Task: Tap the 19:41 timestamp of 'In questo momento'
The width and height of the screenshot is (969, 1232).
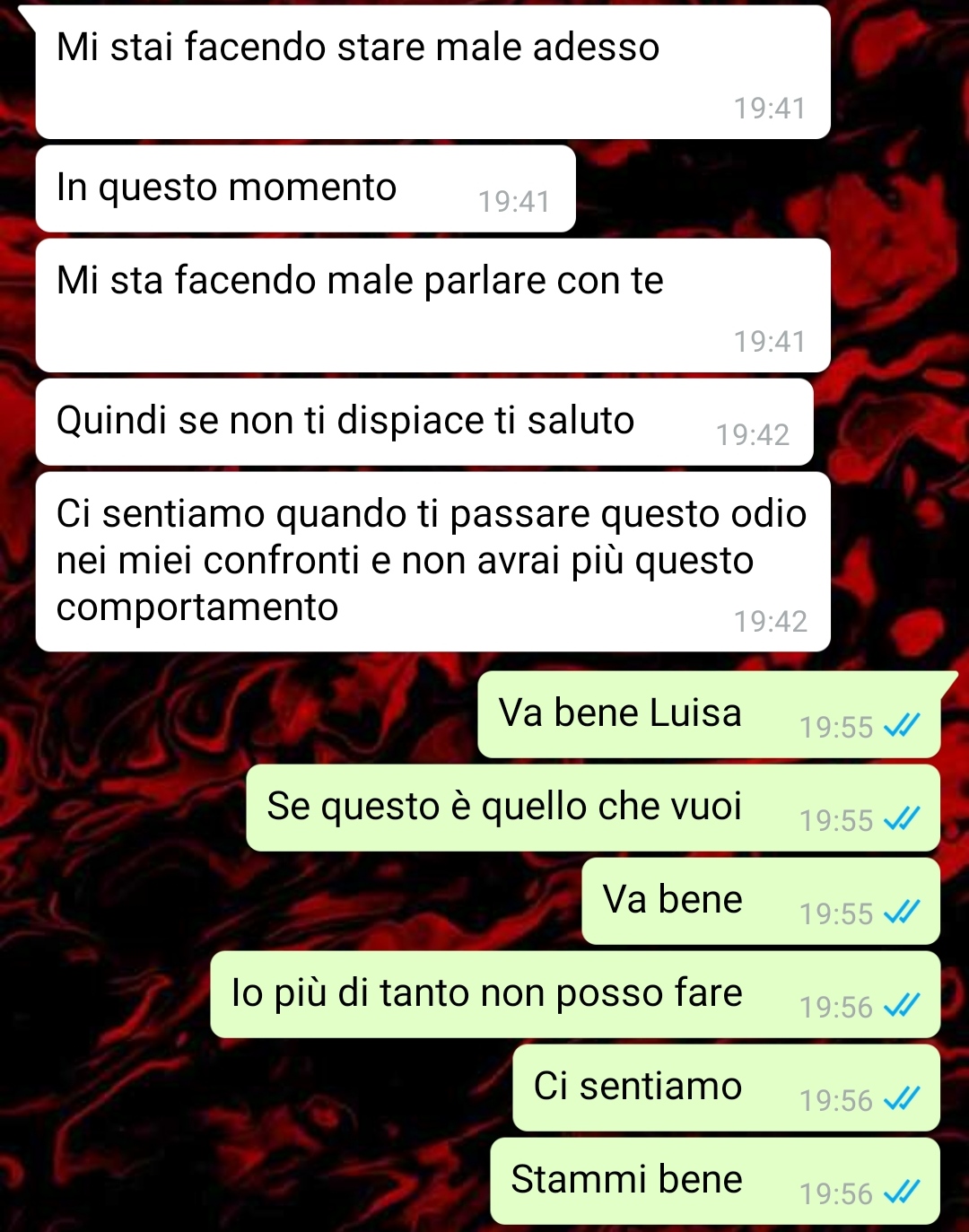Action: point(514,201)
